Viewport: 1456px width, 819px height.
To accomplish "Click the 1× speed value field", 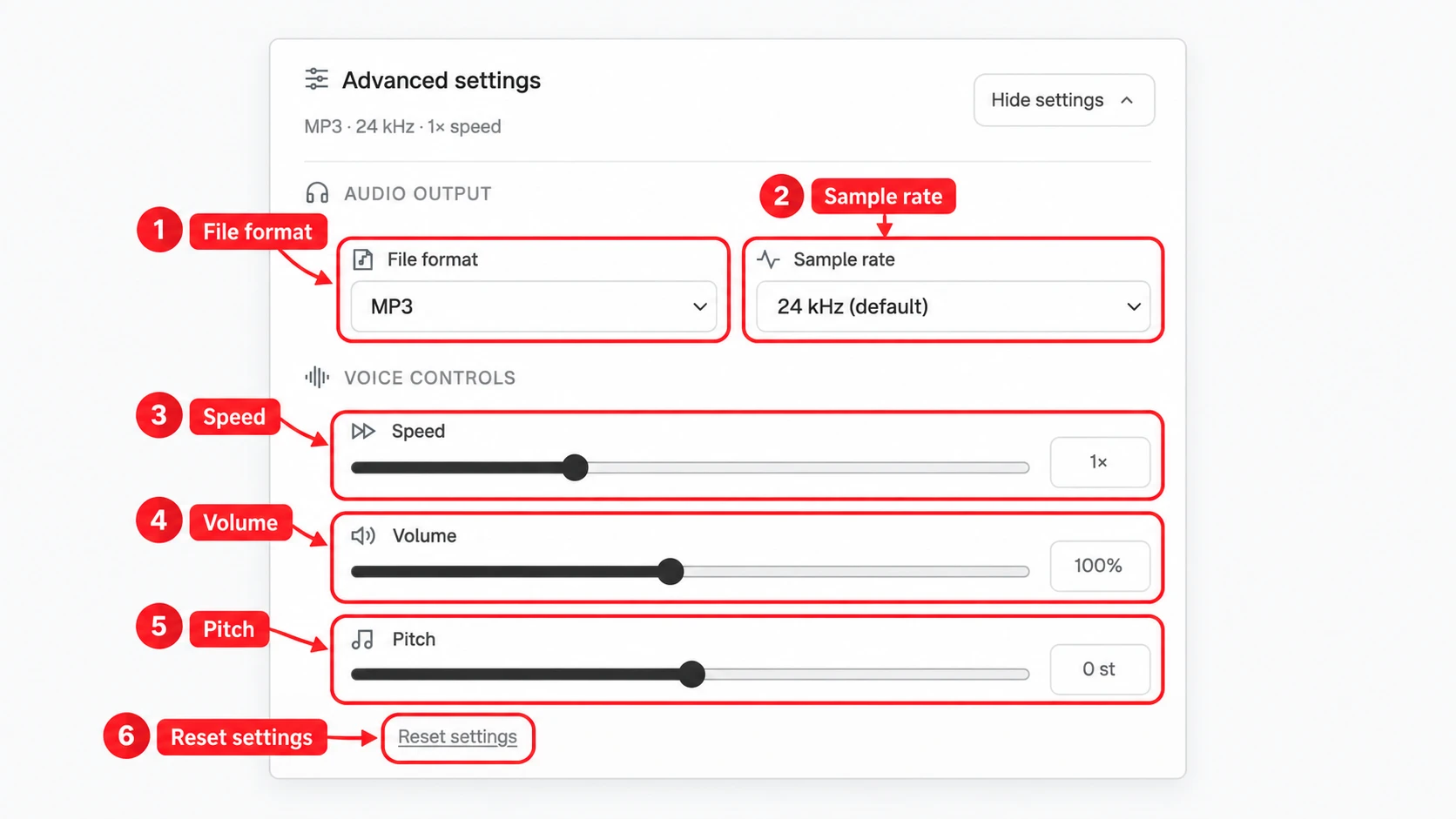I will point(1100,462).
